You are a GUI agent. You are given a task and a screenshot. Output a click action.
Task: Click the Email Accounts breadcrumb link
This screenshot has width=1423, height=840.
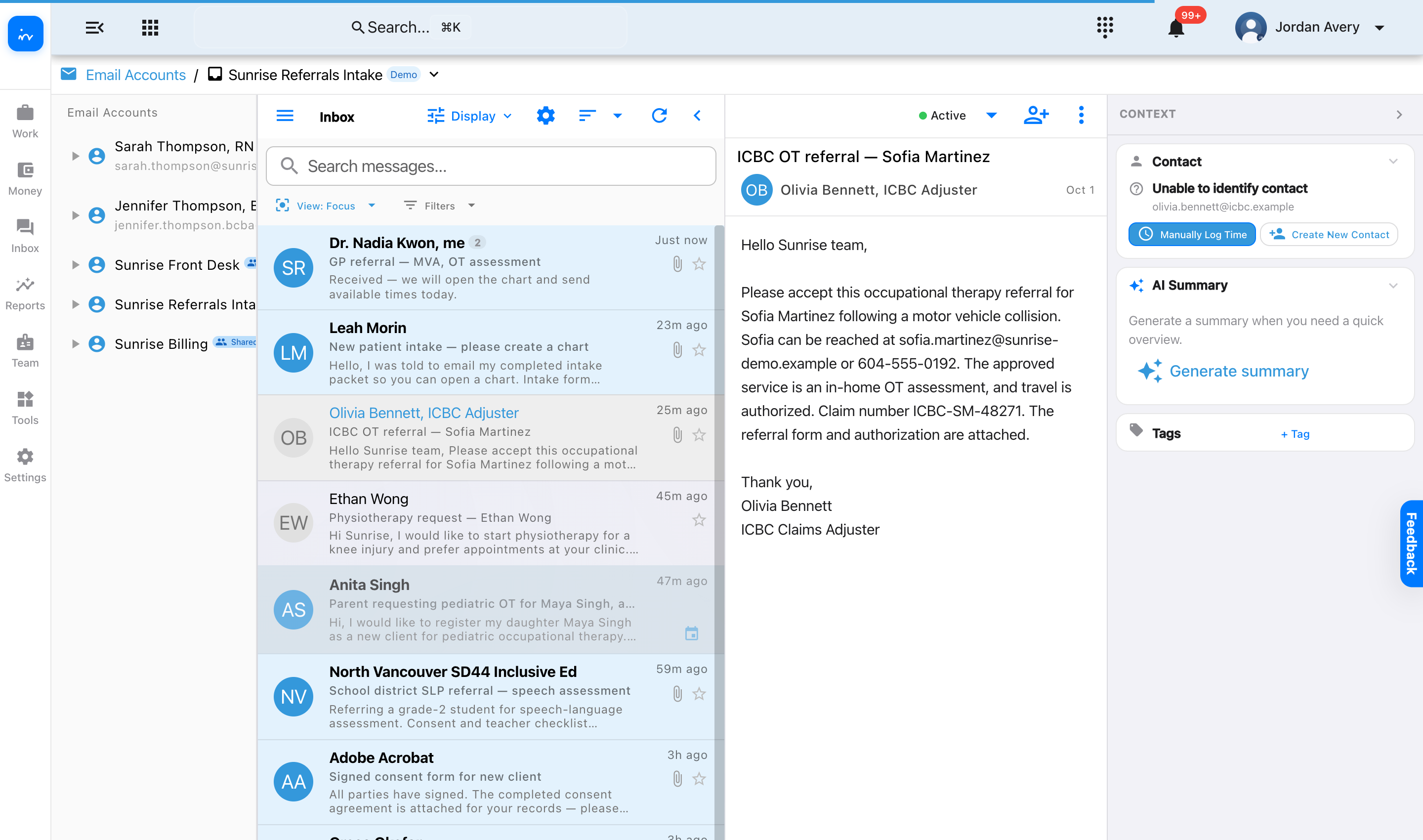click(x=135, y=75)
